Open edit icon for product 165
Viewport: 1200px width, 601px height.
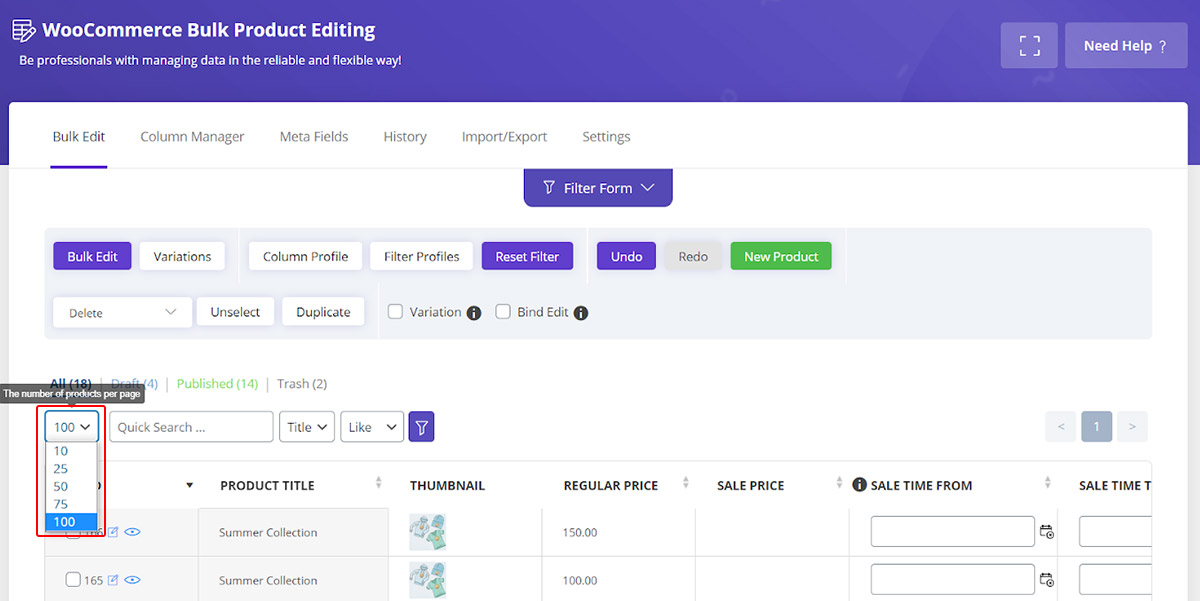click(x=113, y=580)
